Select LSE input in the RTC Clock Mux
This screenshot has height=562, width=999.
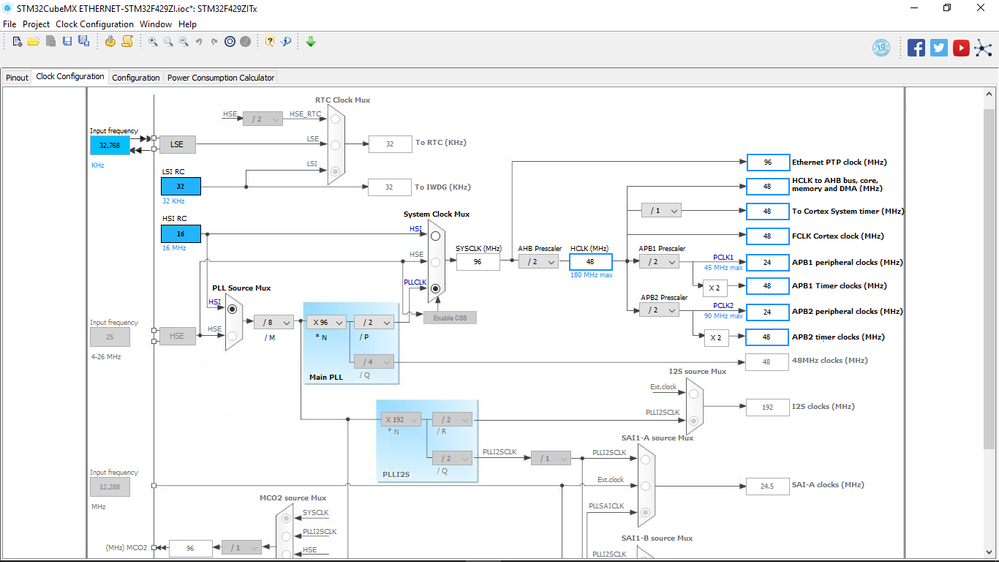pyautogui.click(x=335, y=145)
